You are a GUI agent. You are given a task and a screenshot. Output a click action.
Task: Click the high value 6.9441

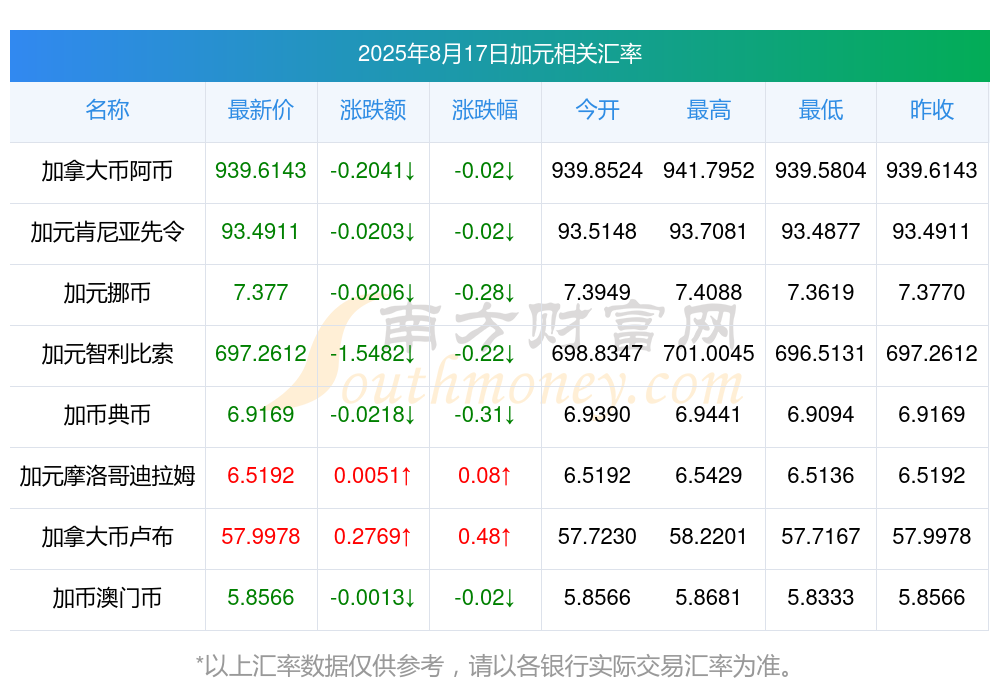(x=709, y=415)
